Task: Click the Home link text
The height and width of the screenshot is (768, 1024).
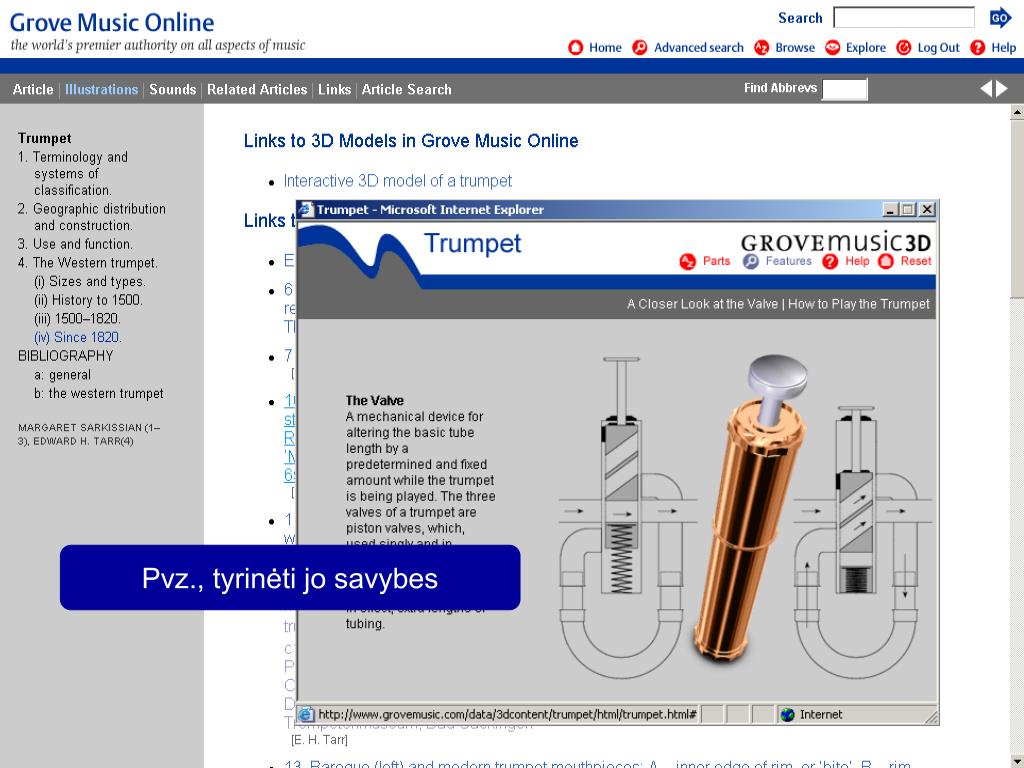Action: tap(605, 48)
